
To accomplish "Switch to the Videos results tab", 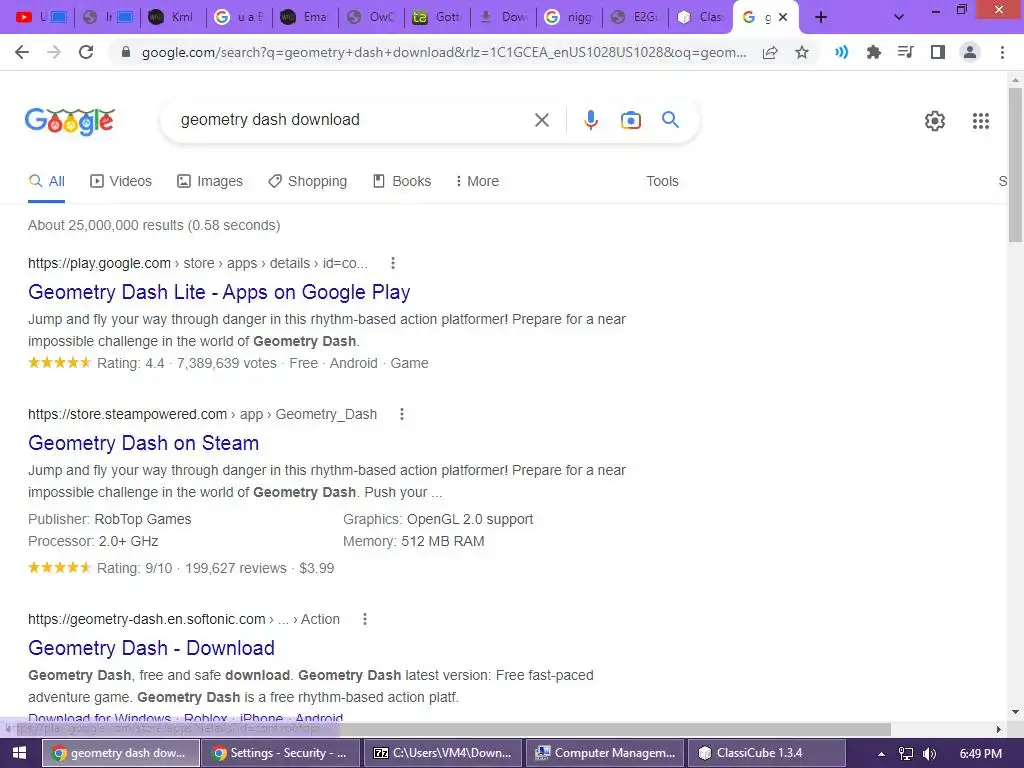I will 121,182.
